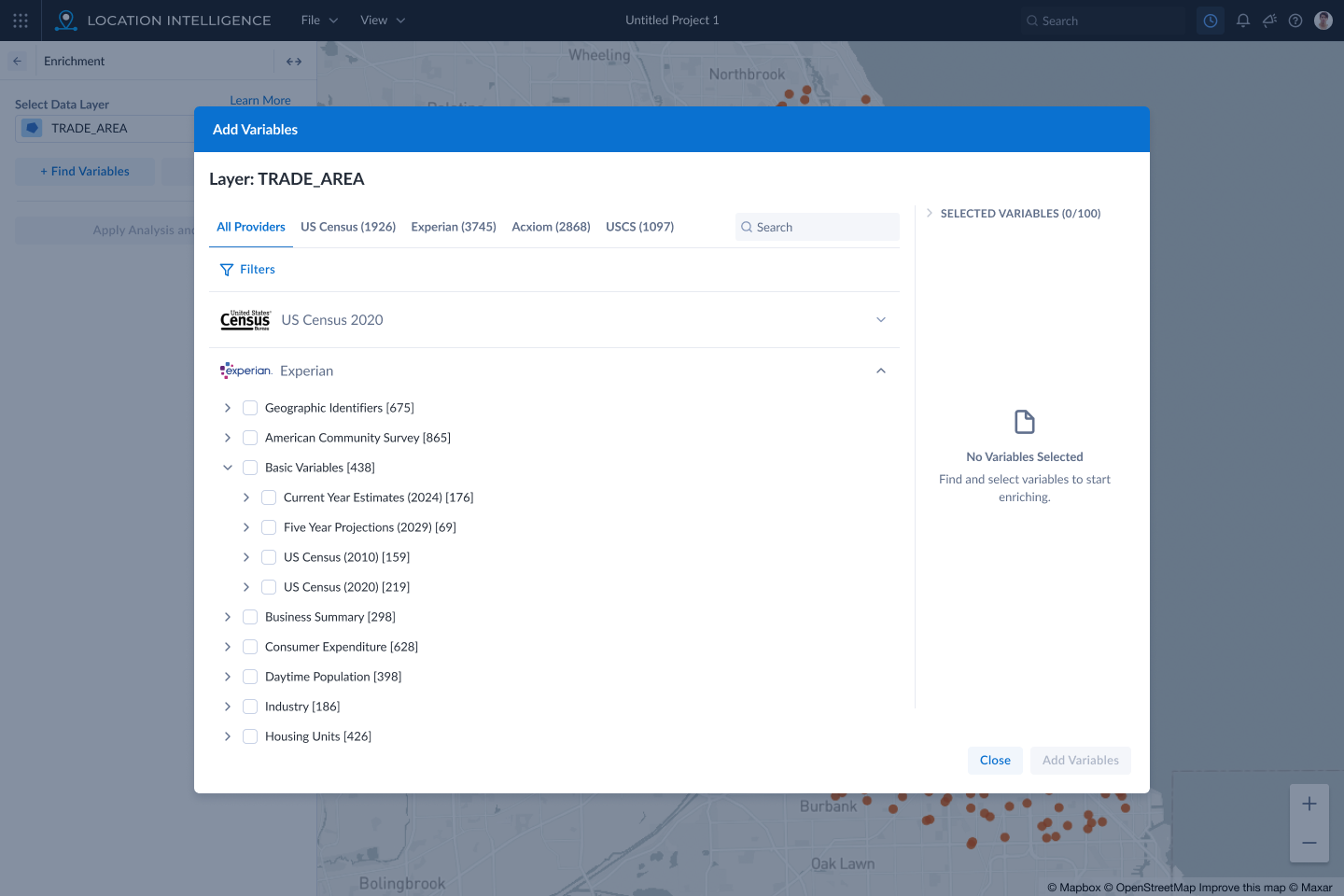Open the app grid launcher
1344x896 pixels.
coord(21,20)
